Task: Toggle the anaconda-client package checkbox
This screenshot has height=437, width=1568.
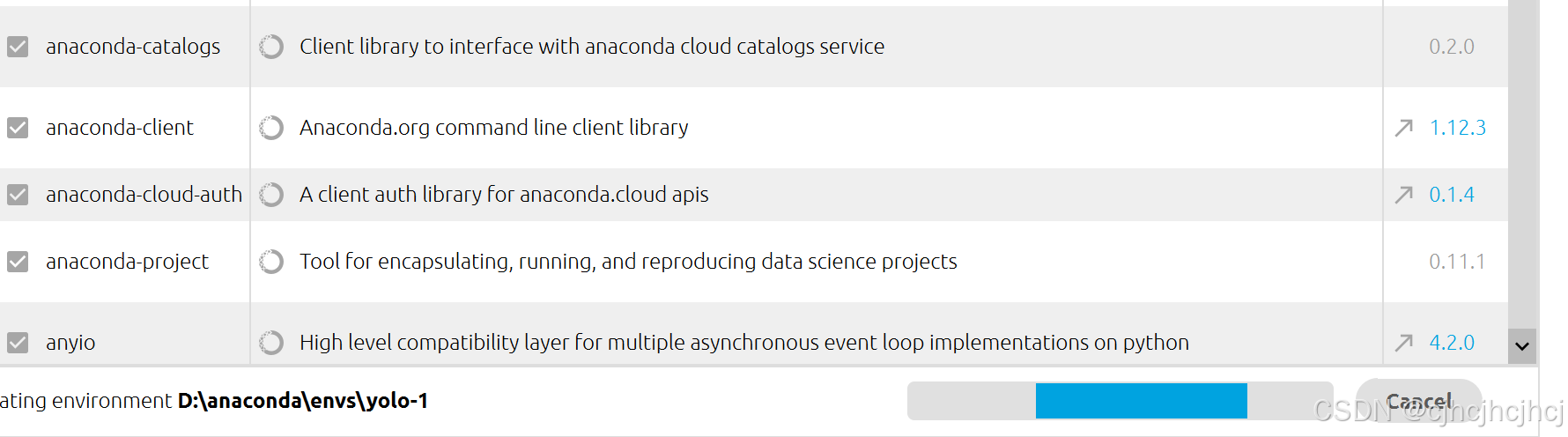Action: (x=18, y=128)
